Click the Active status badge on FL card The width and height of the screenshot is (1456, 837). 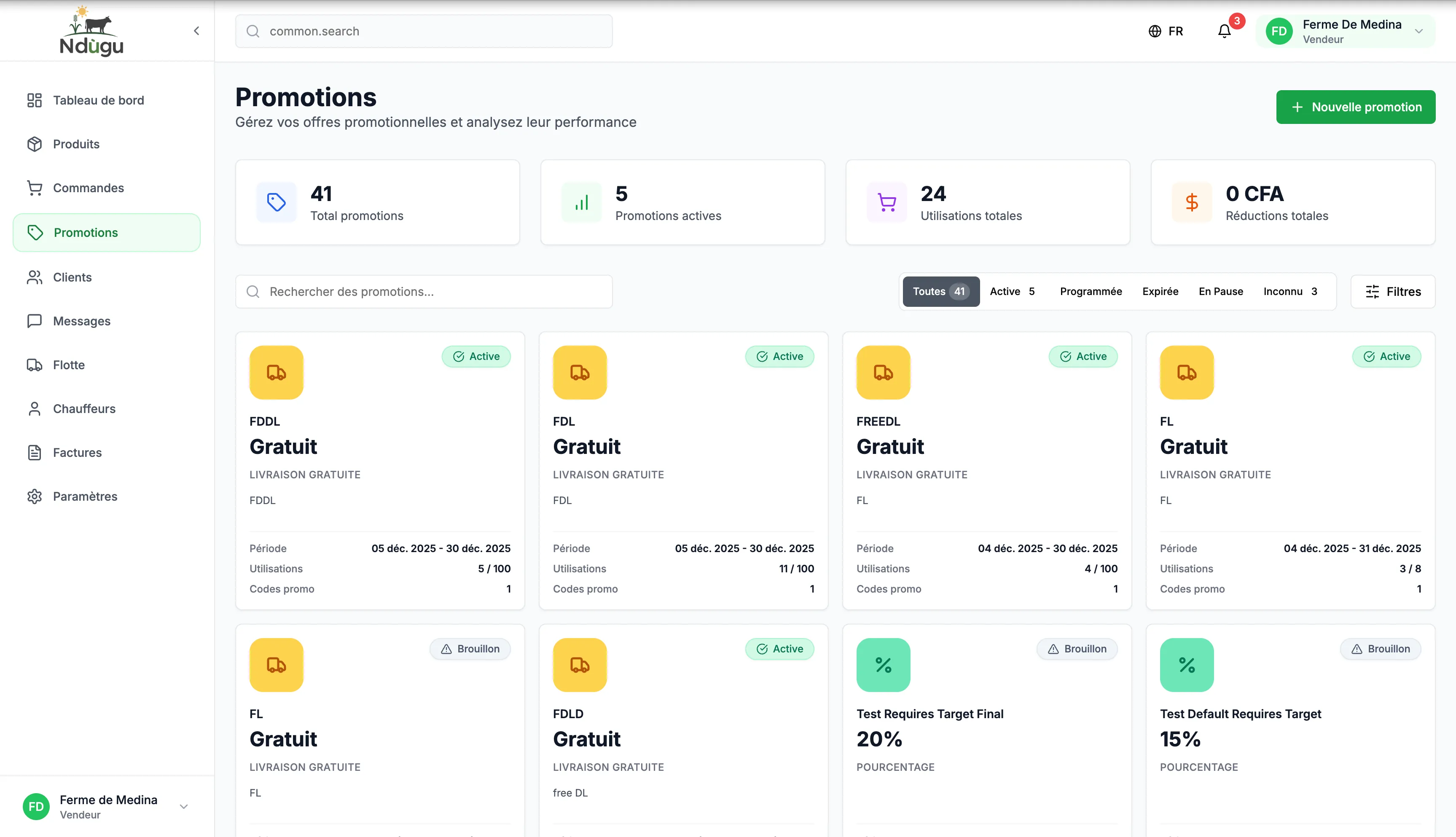coord(1386,357)
